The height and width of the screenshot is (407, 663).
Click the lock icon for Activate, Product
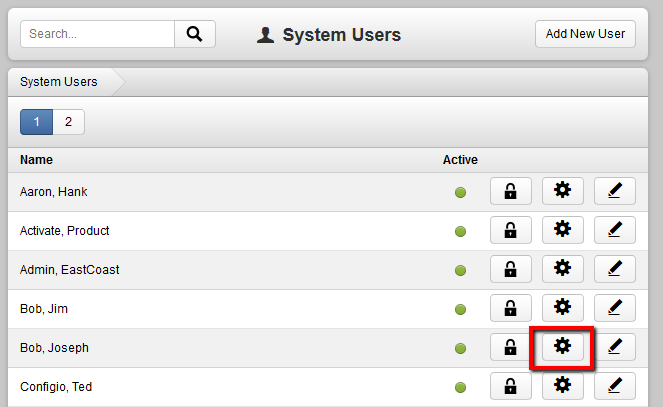tap(511, 230)
